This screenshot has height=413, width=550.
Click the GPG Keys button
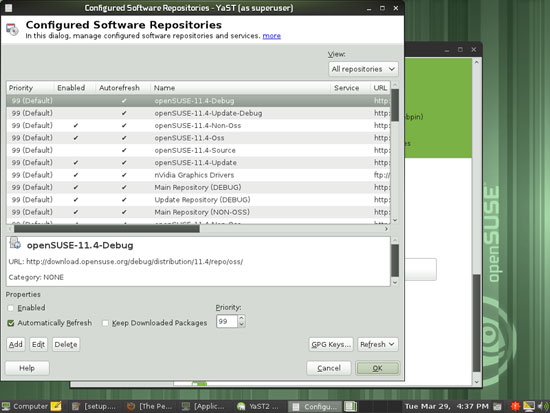(331, 345)
